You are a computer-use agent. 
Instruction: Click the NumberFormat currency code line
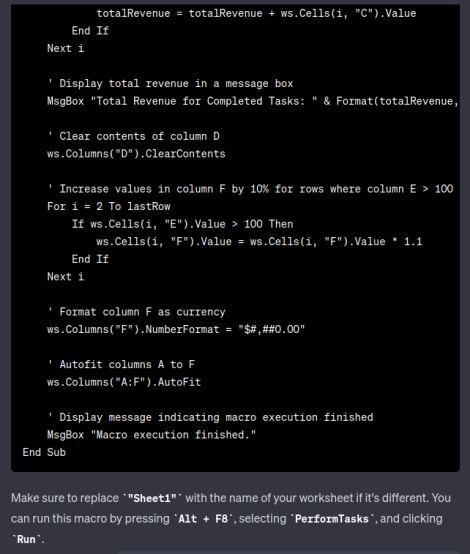[x=176, y=329]
